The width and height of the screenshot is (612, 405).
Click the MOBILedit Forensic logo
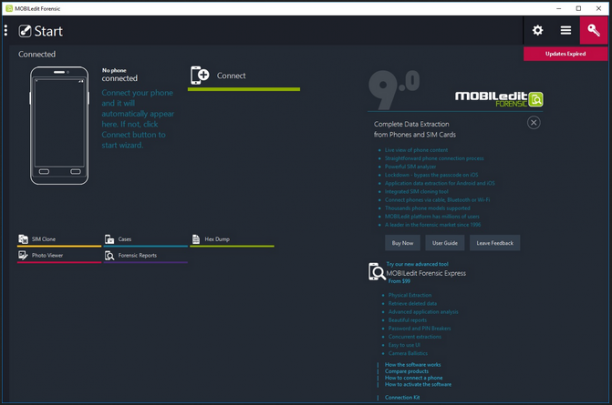coord(499,99)
